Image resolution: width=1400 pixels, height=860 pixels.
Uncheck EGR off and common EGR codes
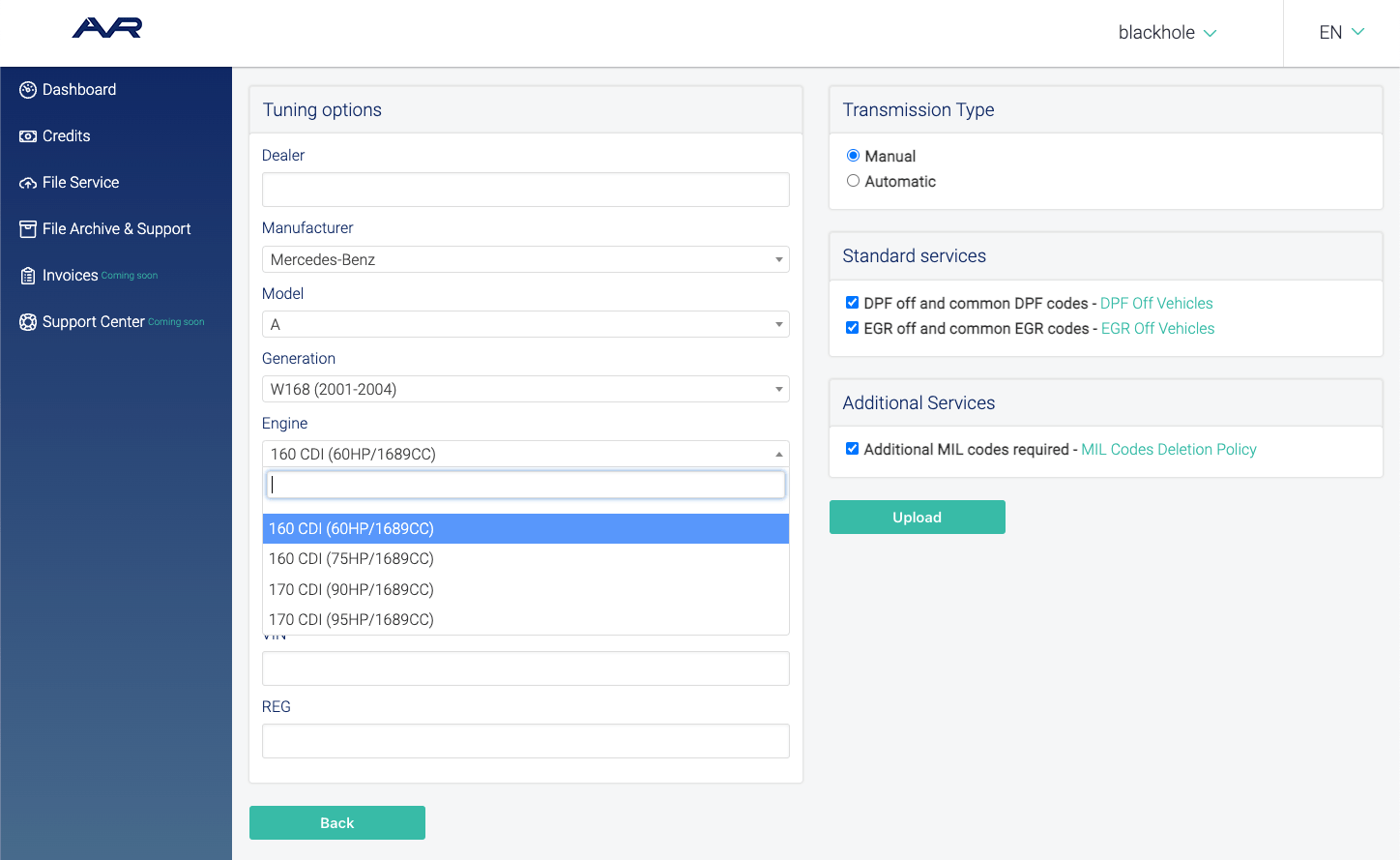pos(852,328)
